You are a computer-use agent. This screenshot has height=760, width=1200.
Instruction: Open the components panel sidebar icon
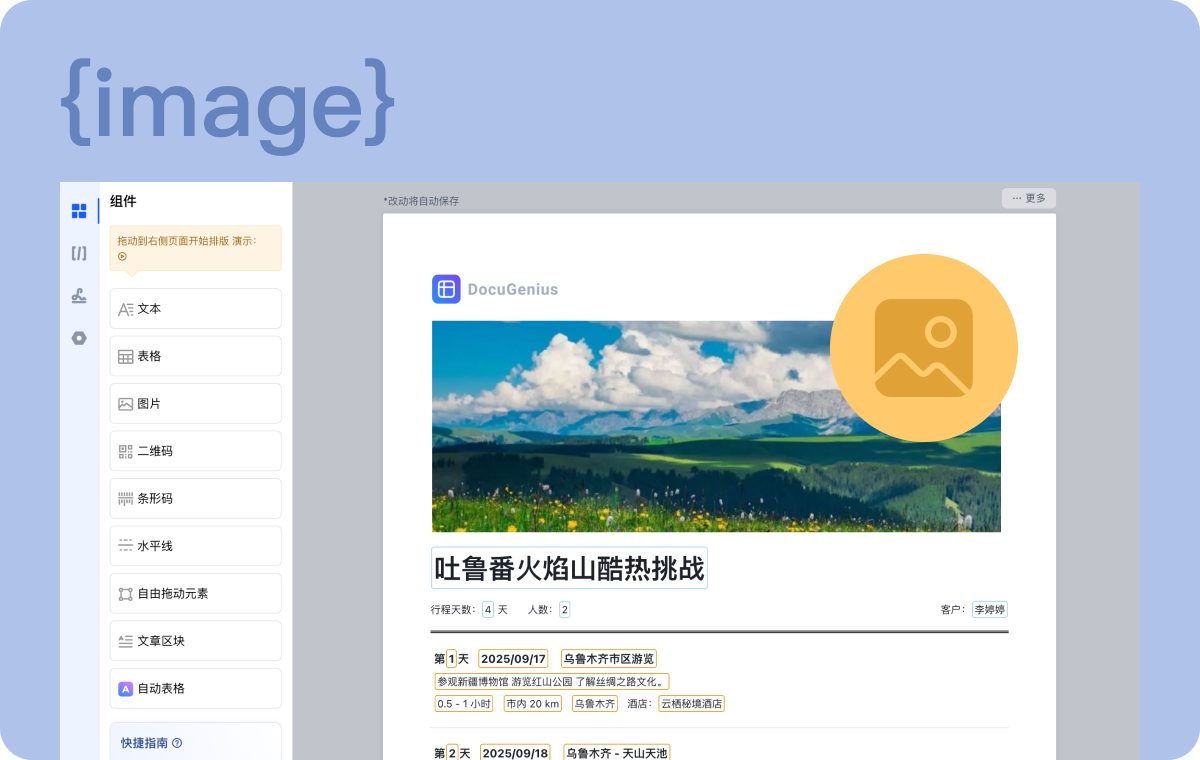[x=79, y=211]
